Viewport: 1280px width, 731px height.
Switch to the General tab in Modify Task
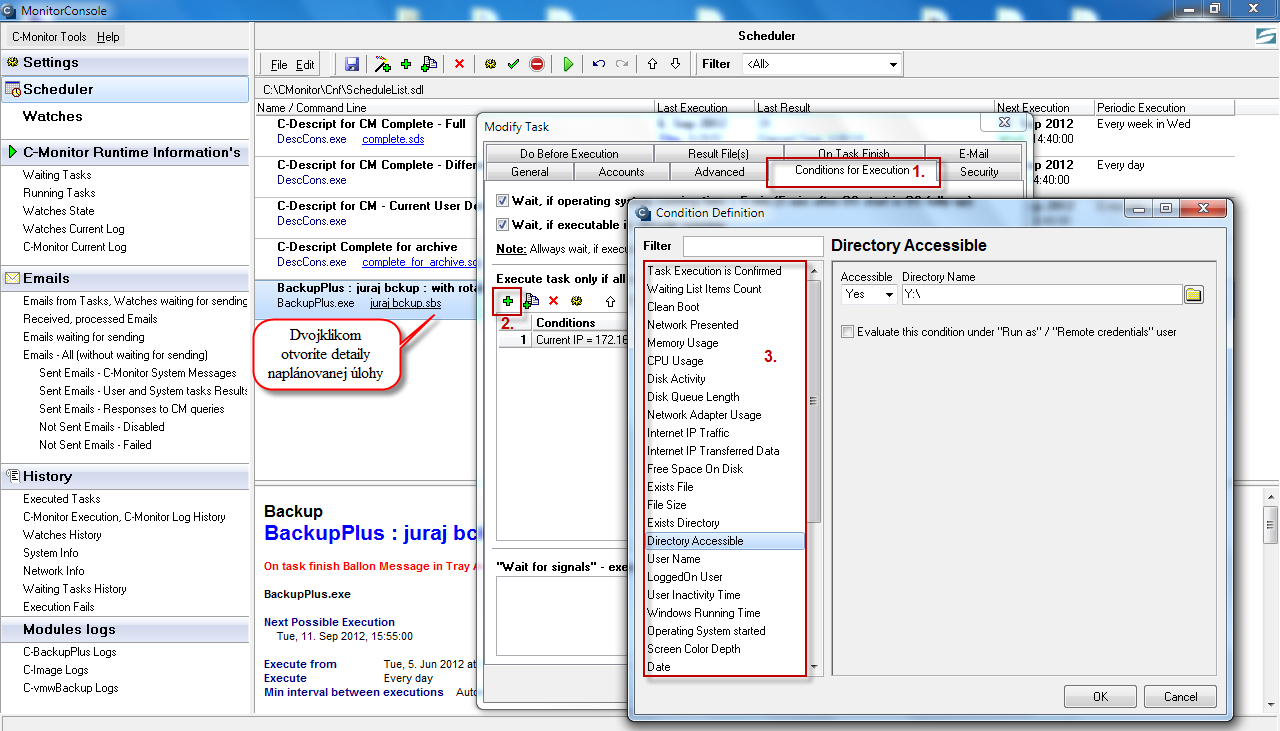pos(530,172)
